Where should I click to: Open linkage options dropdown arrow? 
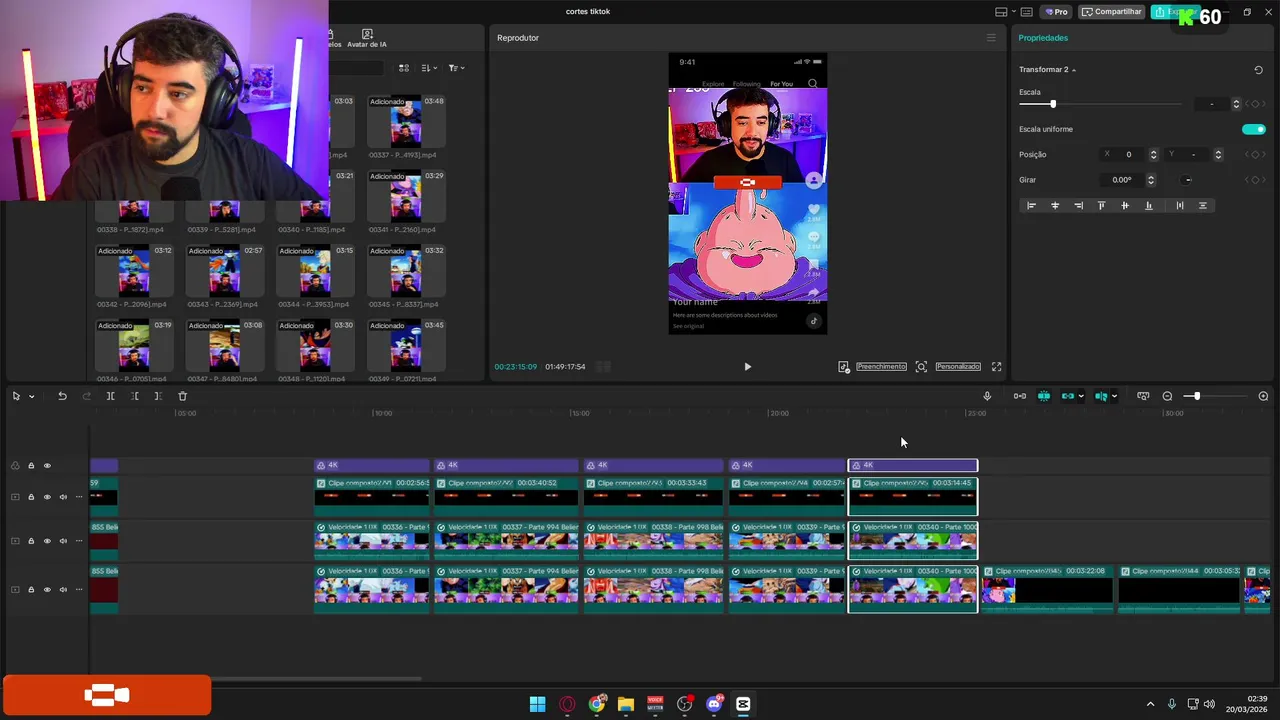pos(1081,396)
